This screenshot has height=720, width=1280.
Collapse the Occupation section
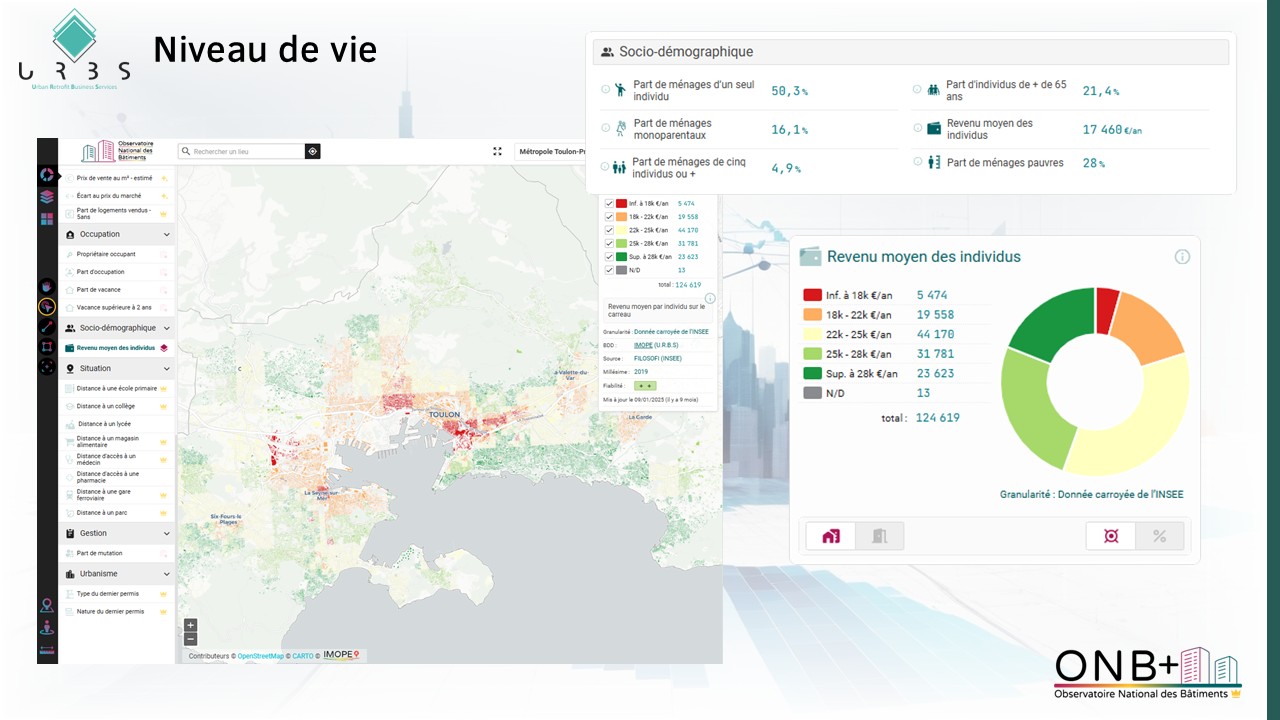pos(166,234)
